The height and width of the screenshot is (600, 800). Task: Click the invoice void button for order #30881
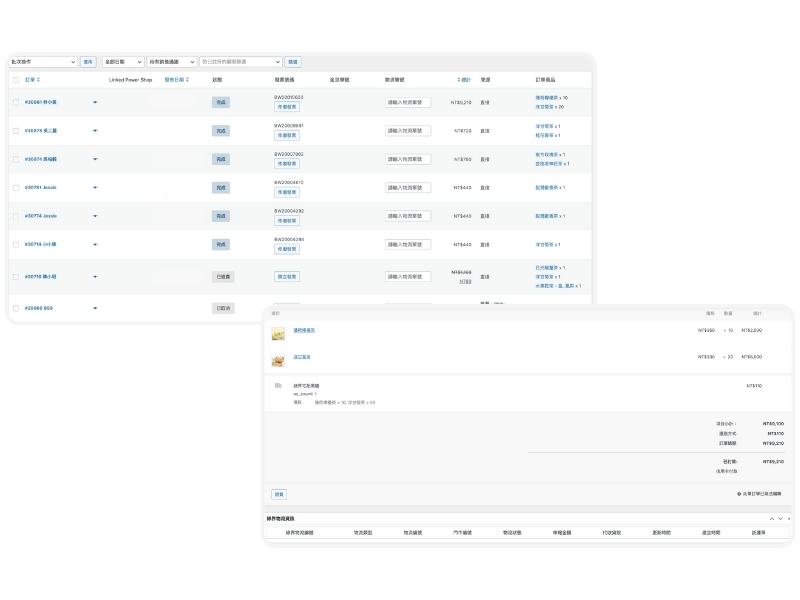coord(286,107)
